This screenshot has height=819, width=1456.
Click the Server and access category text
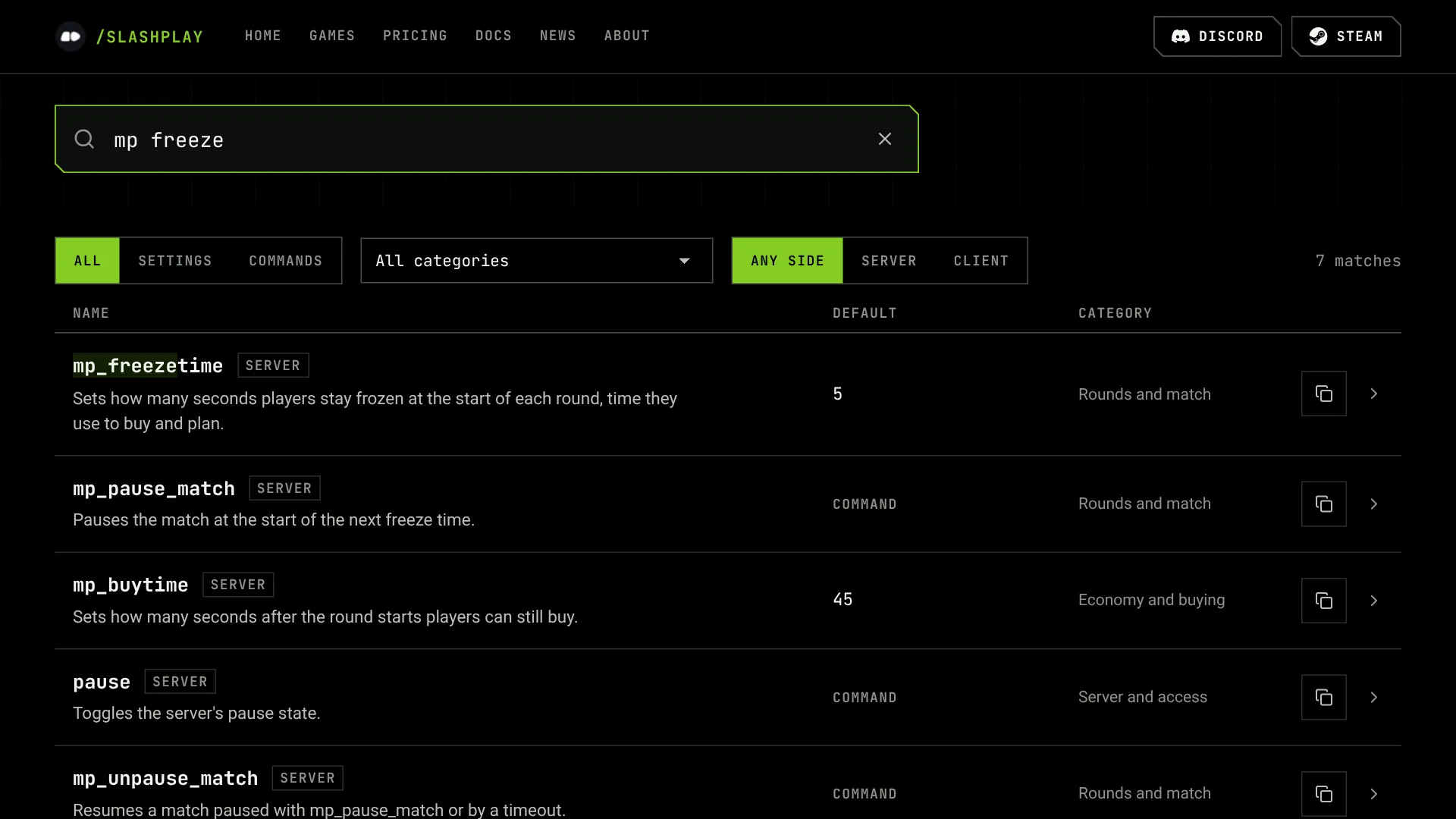coord(1143,697)
